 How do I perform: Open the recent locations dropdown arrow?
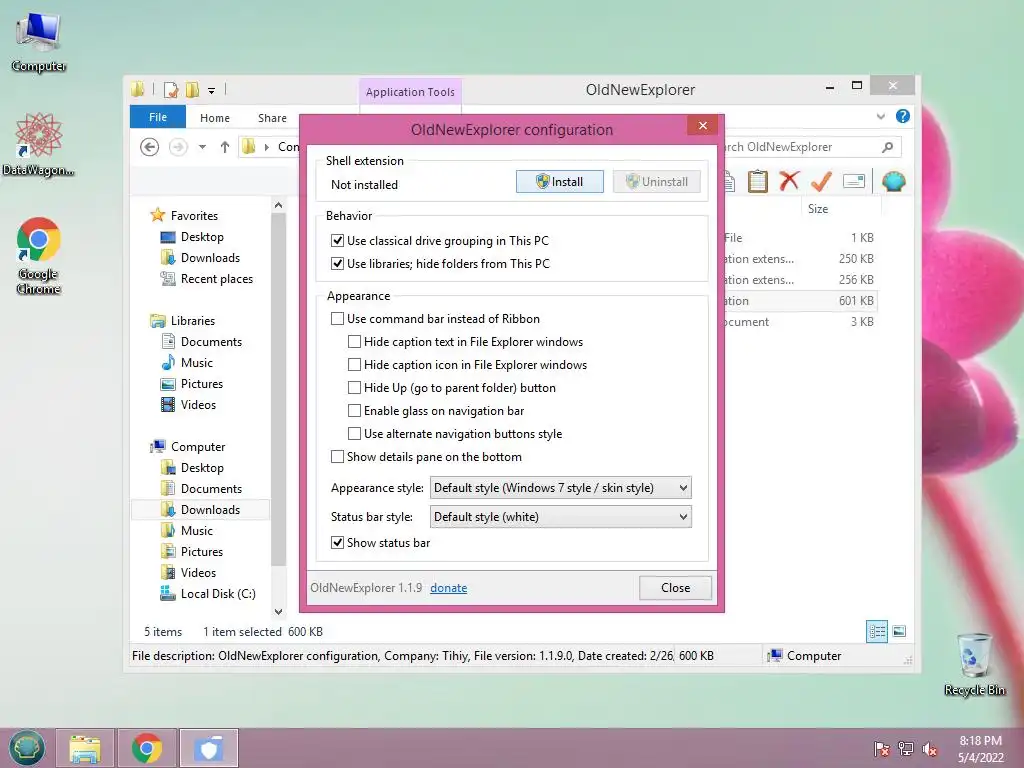(x=202, y=147)
